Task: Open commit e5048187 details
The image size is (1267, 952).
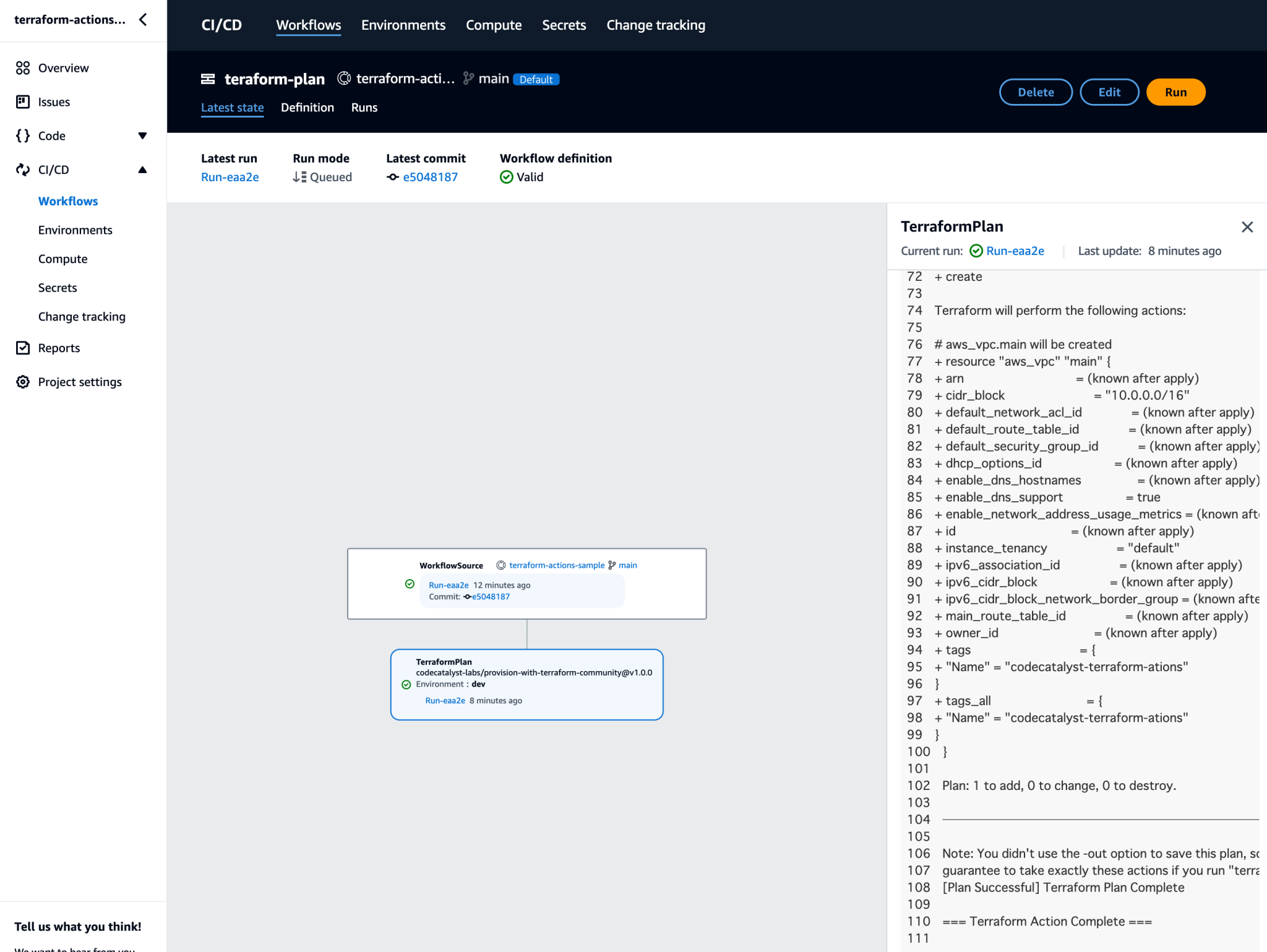Action: (x=431, y=177)
